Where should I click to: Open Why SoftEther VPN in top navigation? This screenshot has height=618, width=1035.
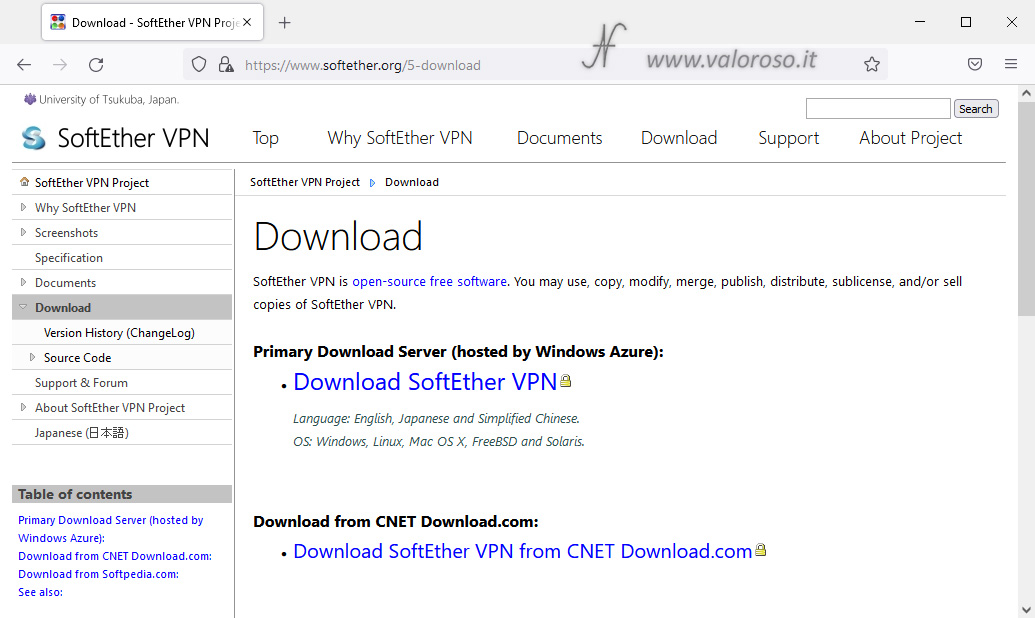pyautogui.click(x=400, y=138)
